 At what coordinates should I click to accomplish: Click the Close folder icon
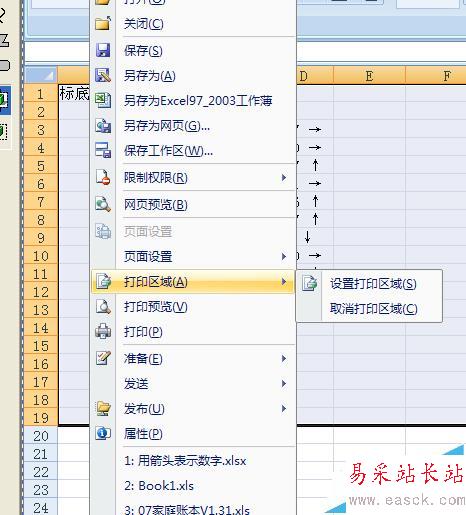coord(103,23)
